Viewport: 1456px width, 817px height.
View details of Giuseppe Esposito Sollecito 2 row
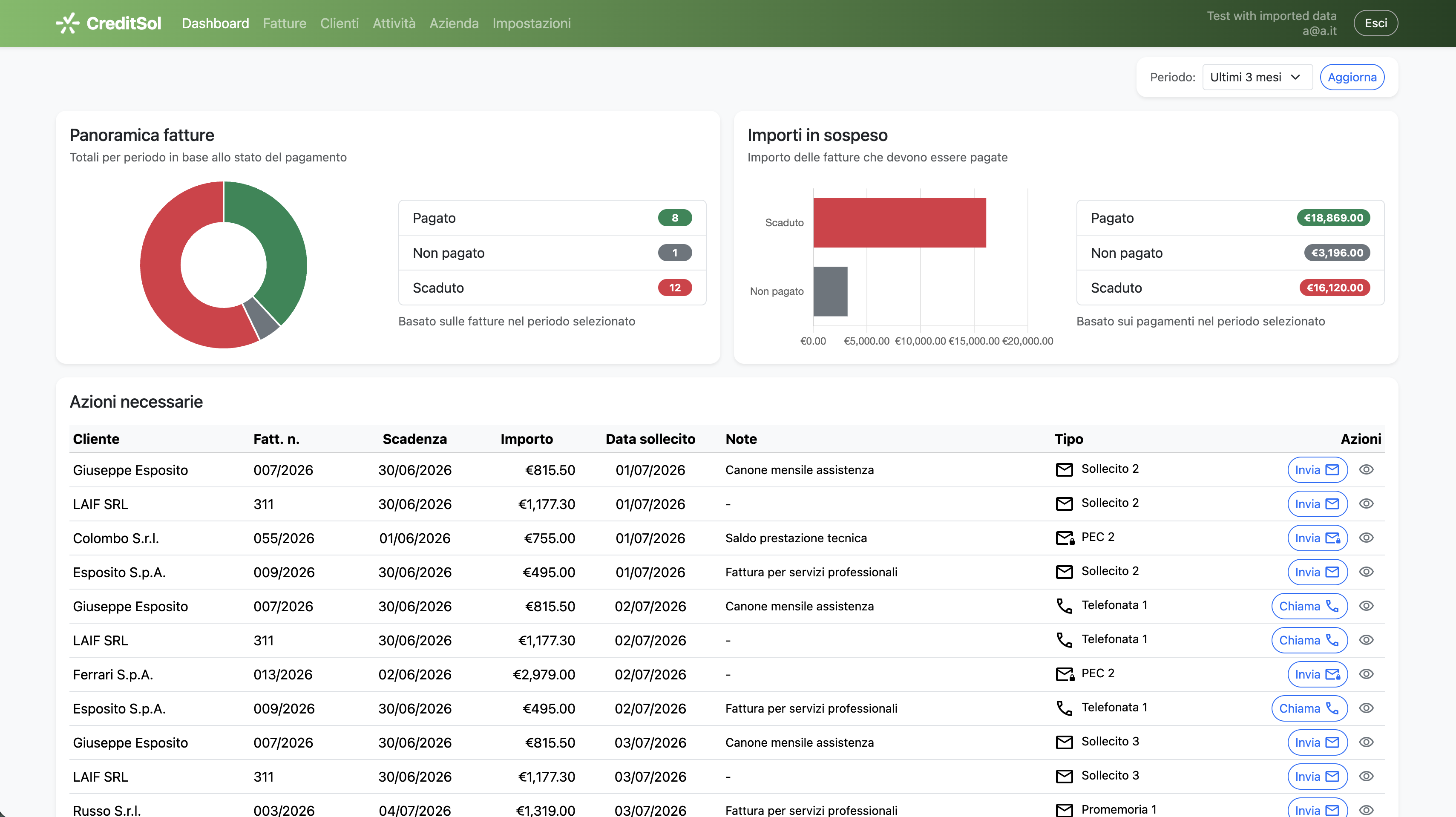pos(1366,469)
